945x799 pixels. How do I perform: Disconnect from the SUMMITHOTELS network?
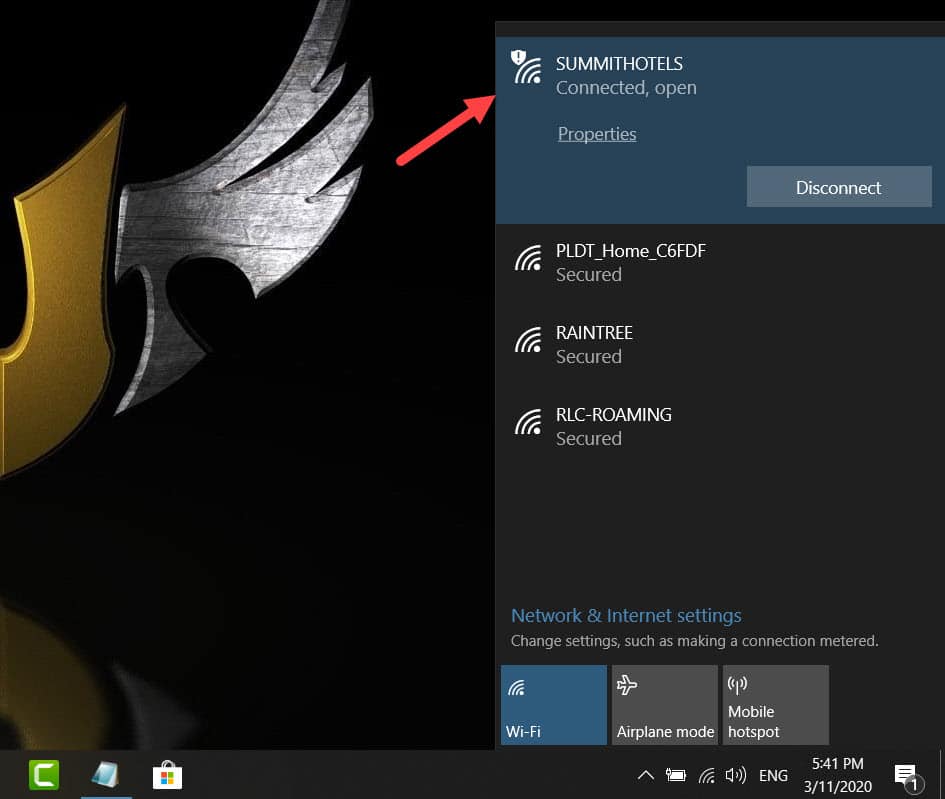pyautogui.click(x=839, y=187)
